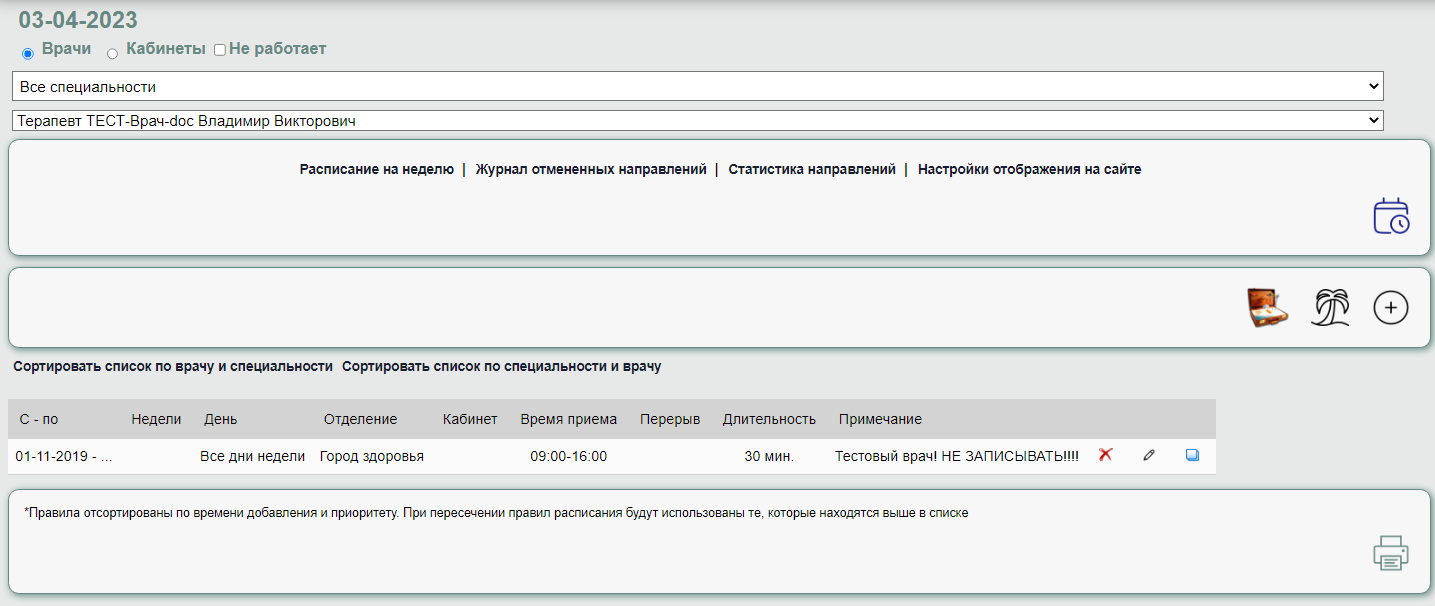Toggle the Не работает checkbox
The height and width of the screenshot is (606, 1435).
point(220,50)
